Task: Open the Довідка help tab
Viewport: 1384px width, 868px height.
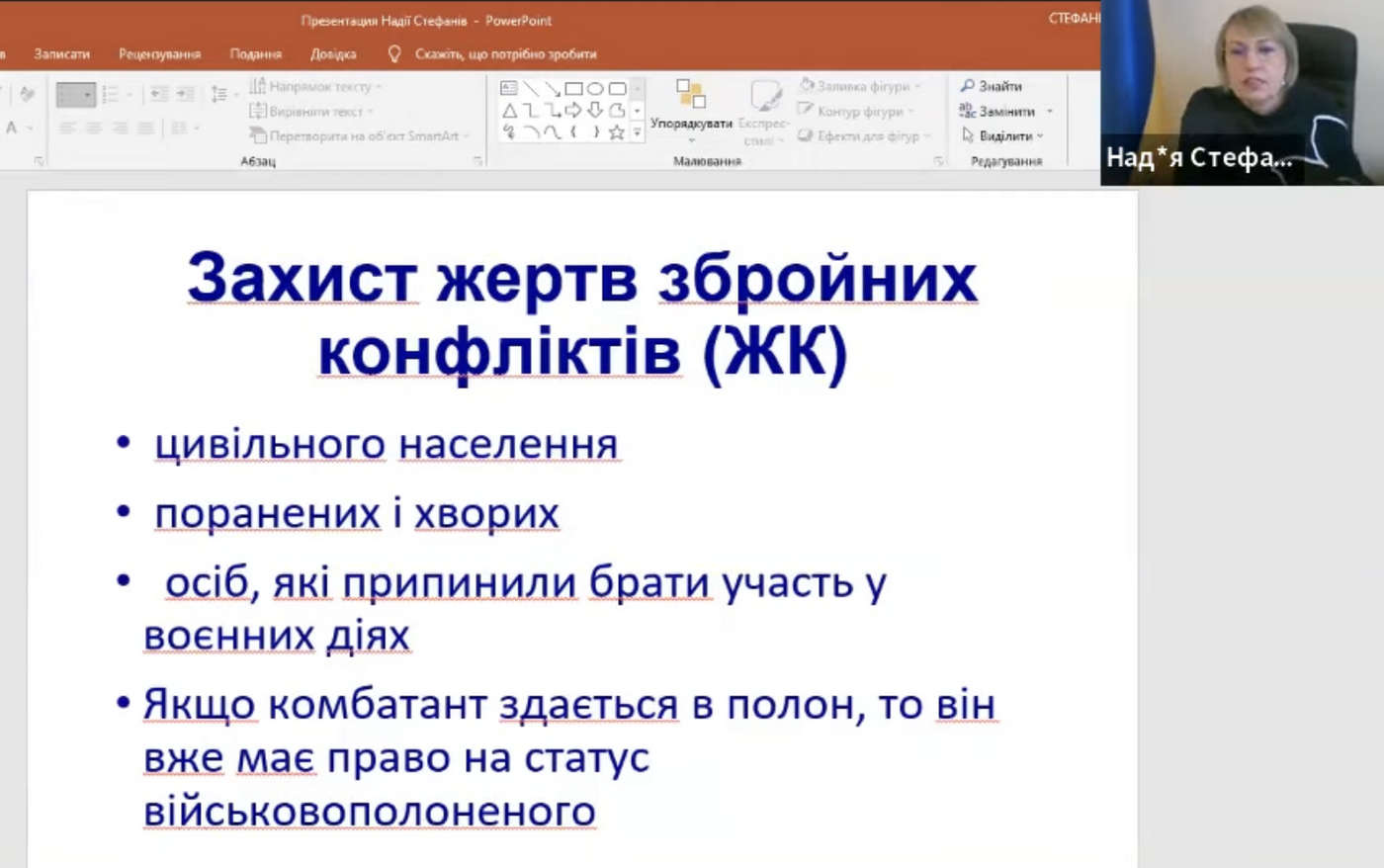Action: (x=333, y=54)
